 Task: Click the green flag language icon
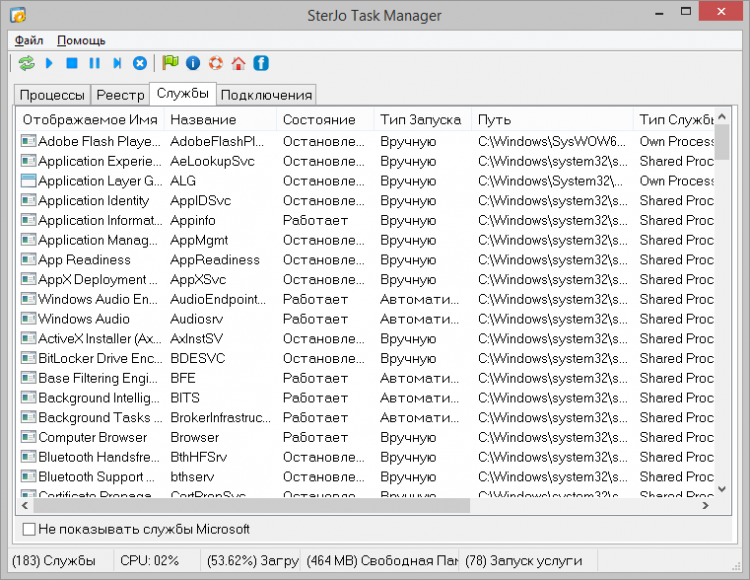coord(170,63)
